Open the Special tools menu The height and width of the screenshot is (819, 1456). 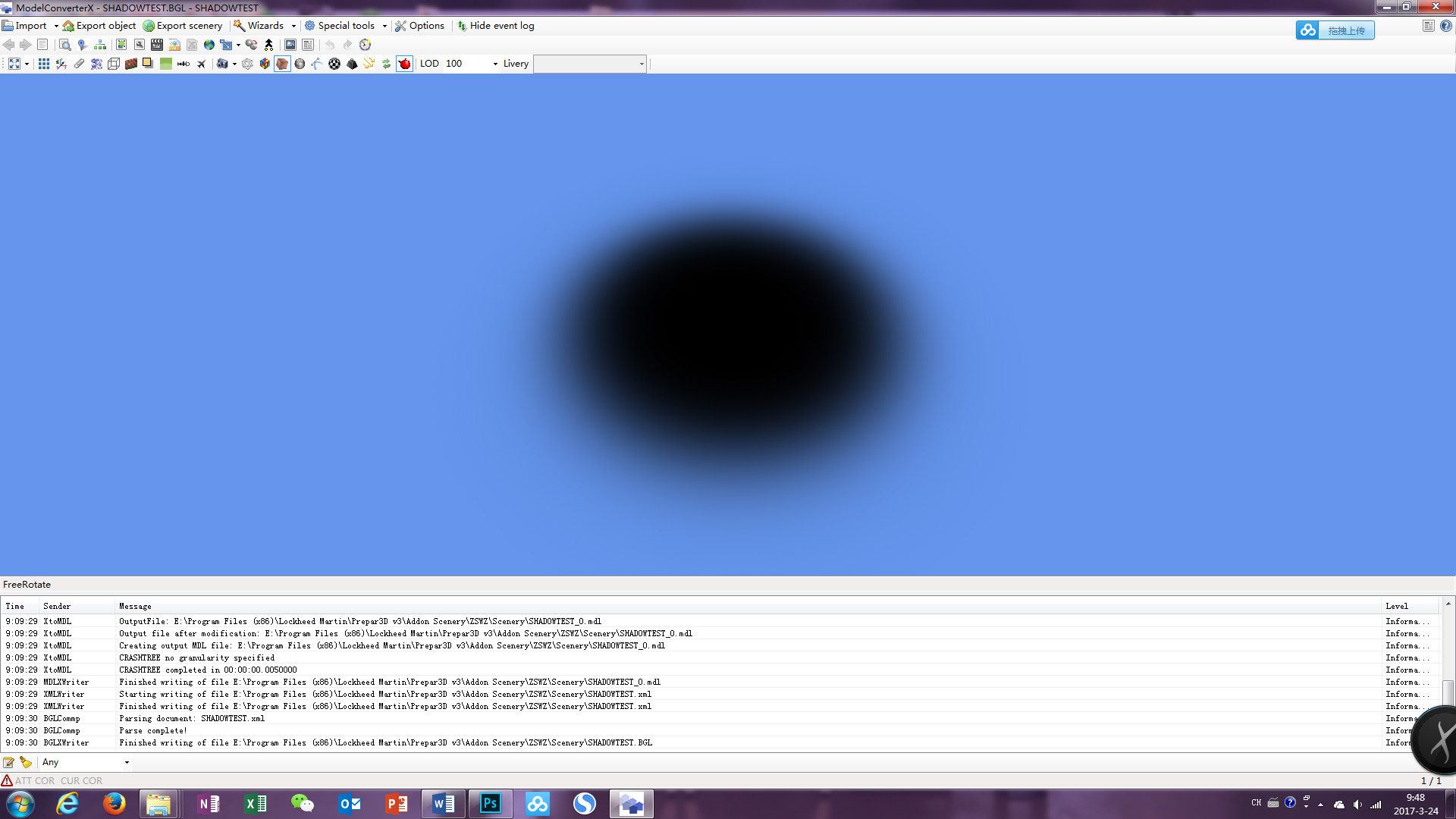(346, 26)
